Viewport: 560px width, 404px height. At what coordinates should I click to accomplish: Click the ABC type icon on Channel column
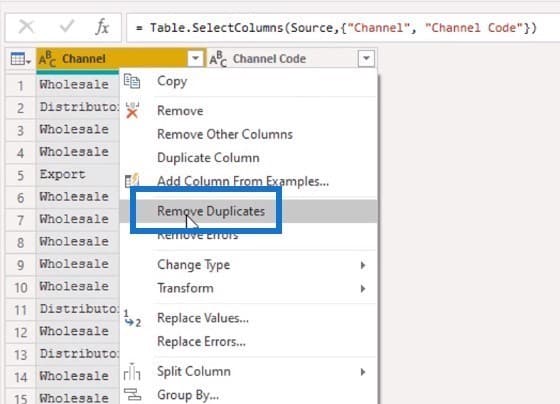(x=48, y=59)
